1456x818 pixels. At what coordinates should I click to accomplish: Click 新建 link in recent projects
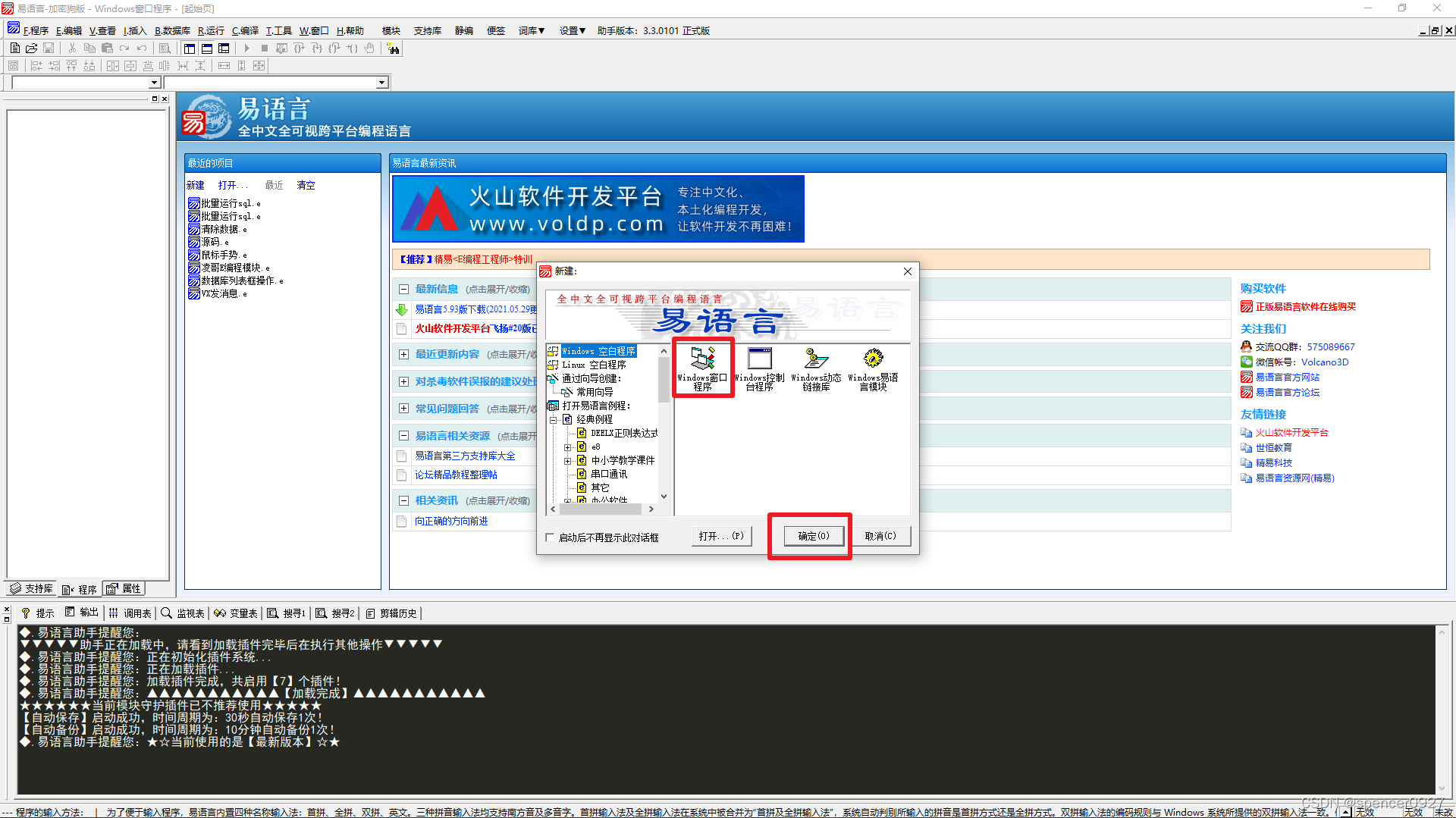pyautogui.click(x=196, y=185)
